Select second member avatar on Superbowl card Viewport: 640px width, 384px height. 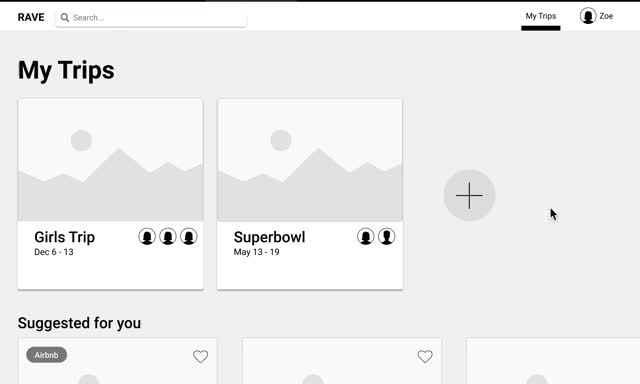pos(387,236)
